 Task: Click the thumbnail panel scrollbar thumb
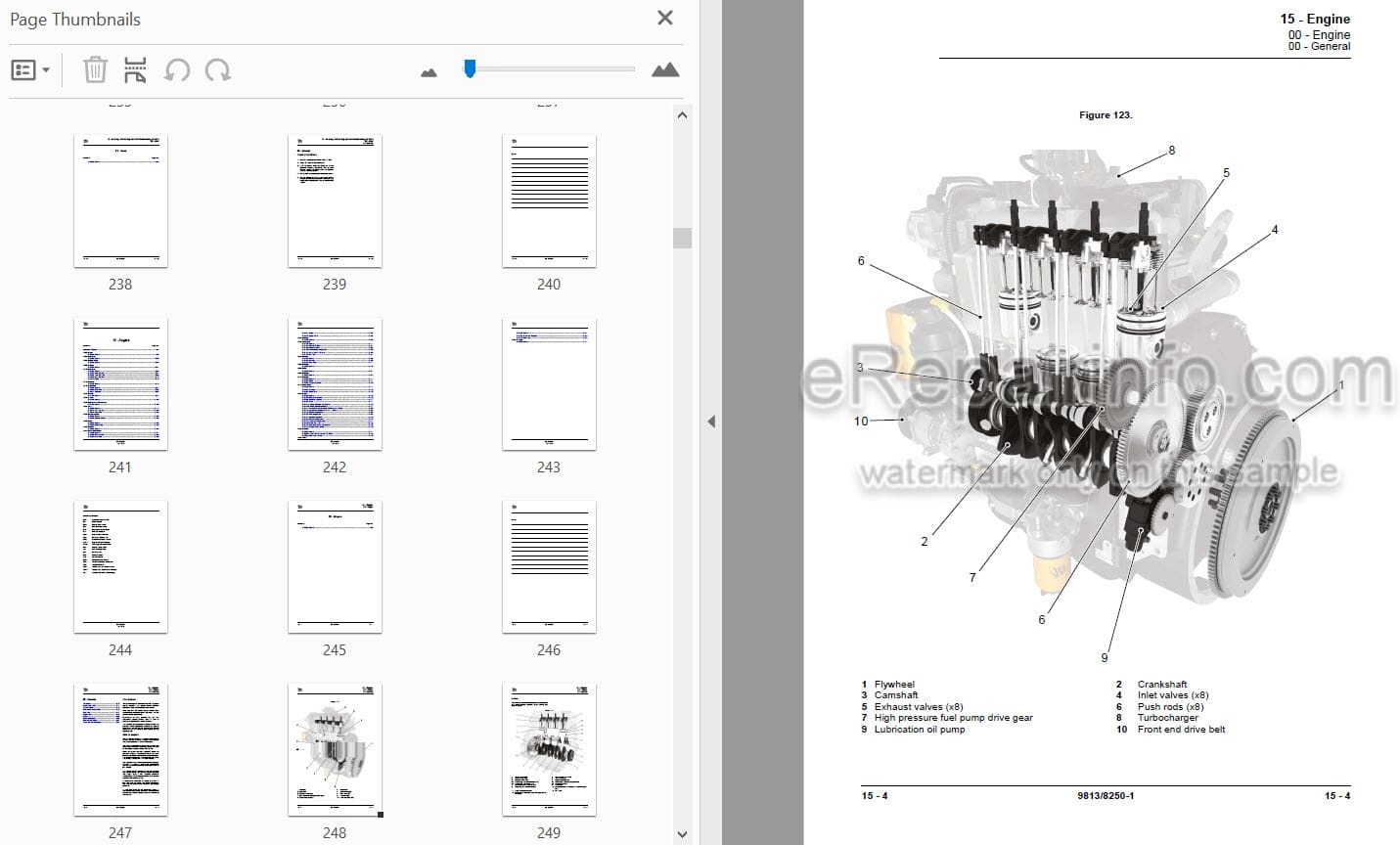(682, 238)
